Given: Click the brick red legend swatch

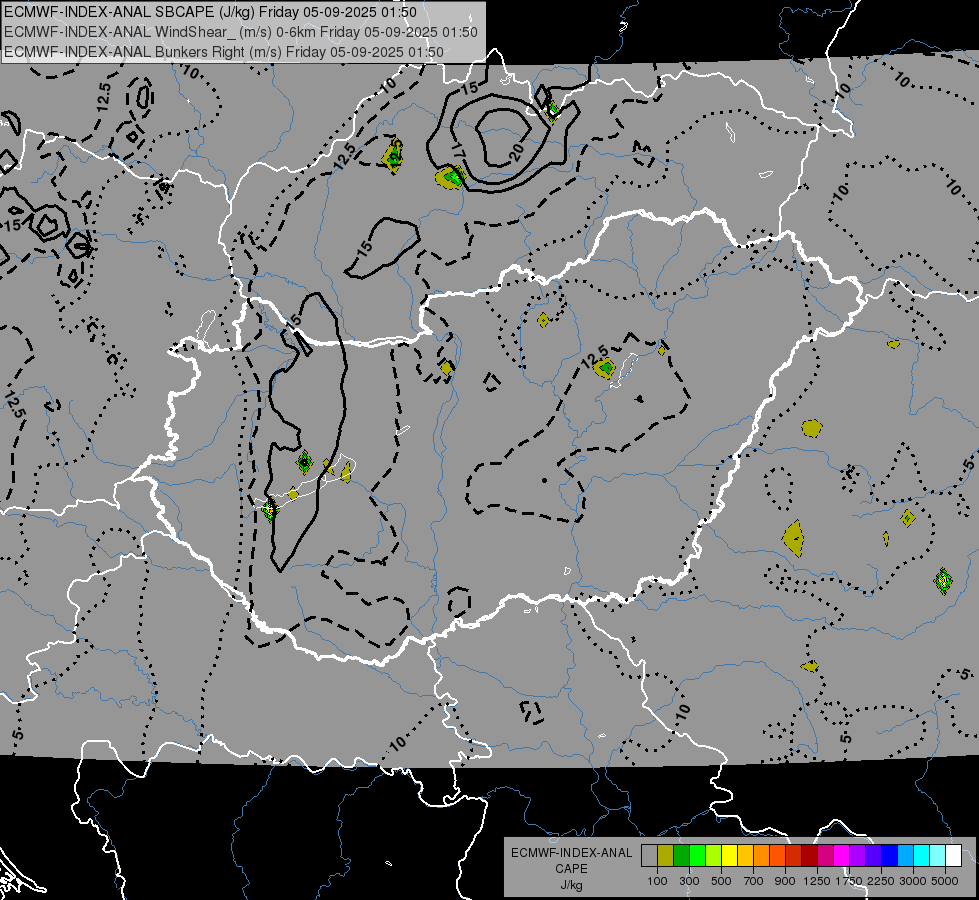Looking at the screenshot, I should pyautogui.click(x=794, y=856).
